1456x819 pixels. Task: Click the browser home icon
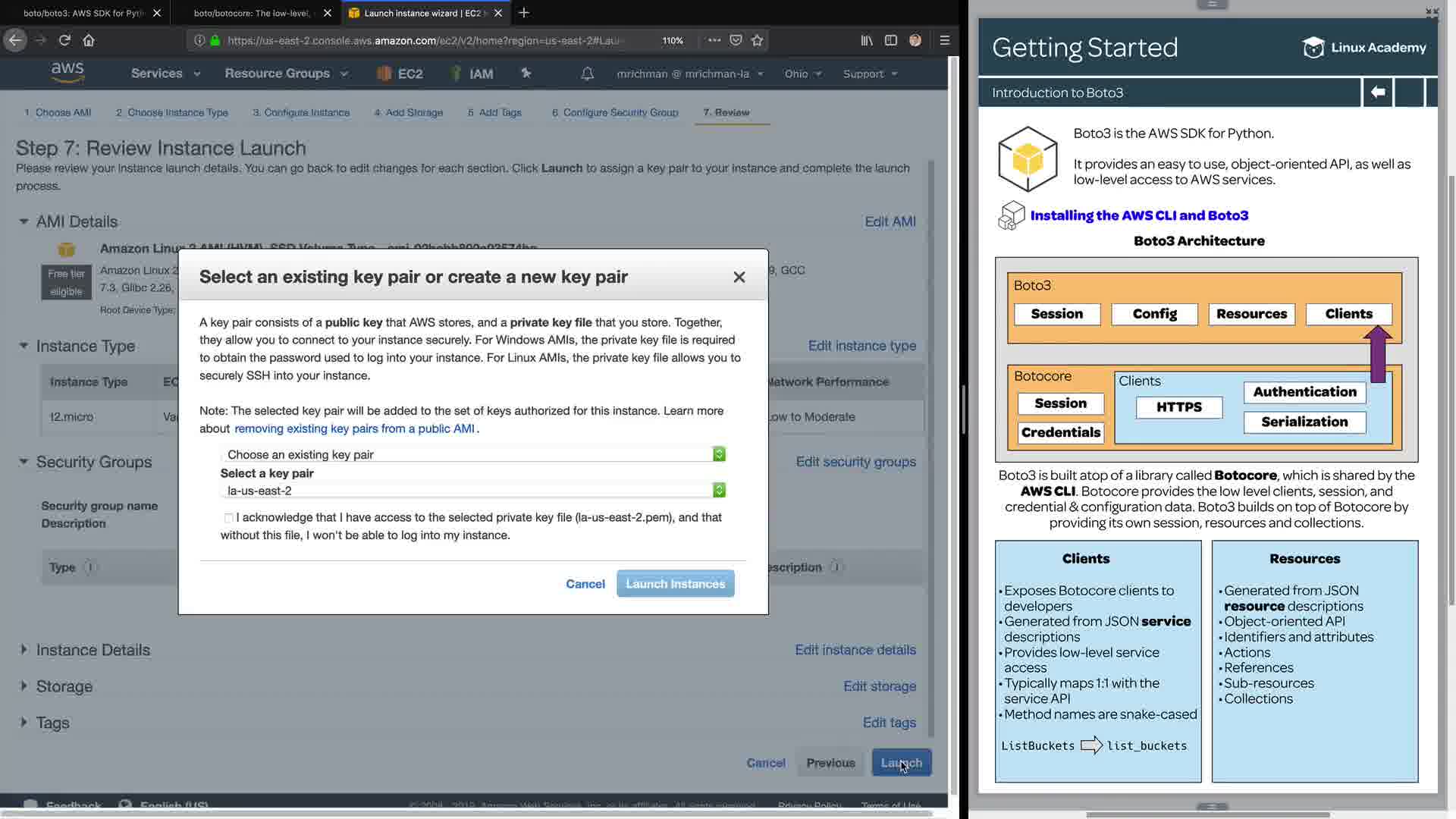pyautogui.click(x=89, y=40)
